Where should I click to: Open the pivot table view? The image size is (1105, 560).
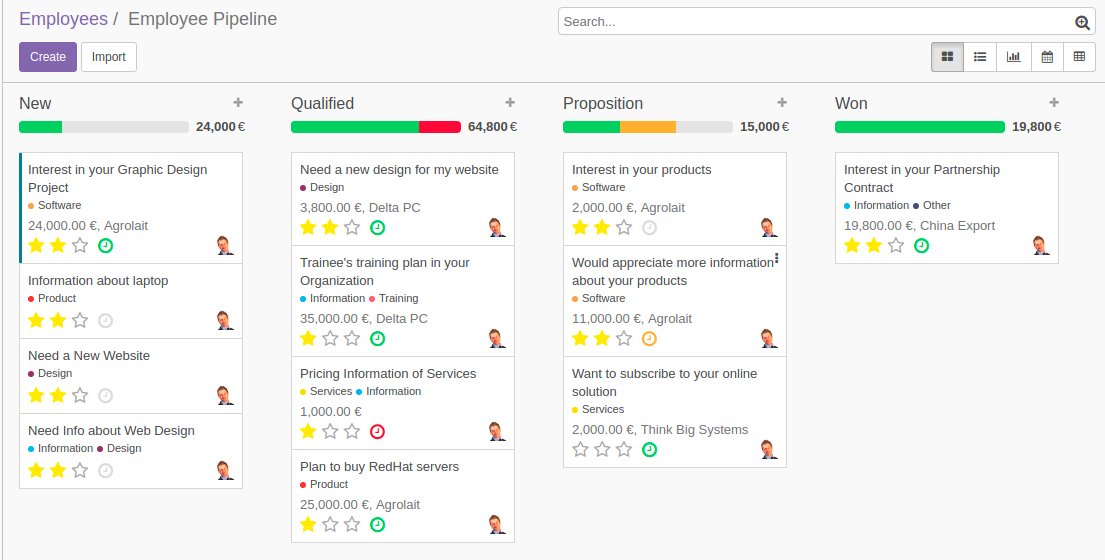coord(1079,57)
